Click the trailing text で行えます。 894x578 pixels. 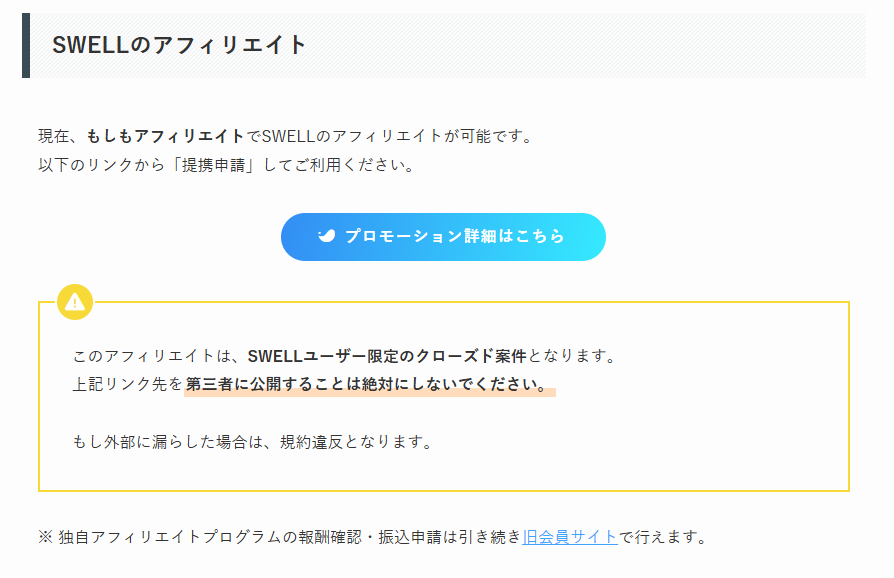[x=662, y=537]
